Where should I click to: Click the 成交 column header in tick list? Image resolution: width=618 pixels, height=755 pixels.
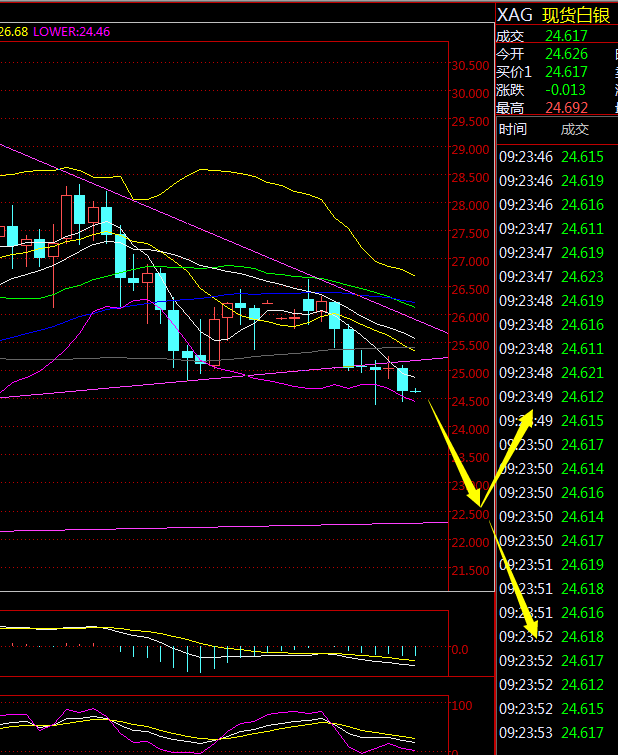coord(574,129)
